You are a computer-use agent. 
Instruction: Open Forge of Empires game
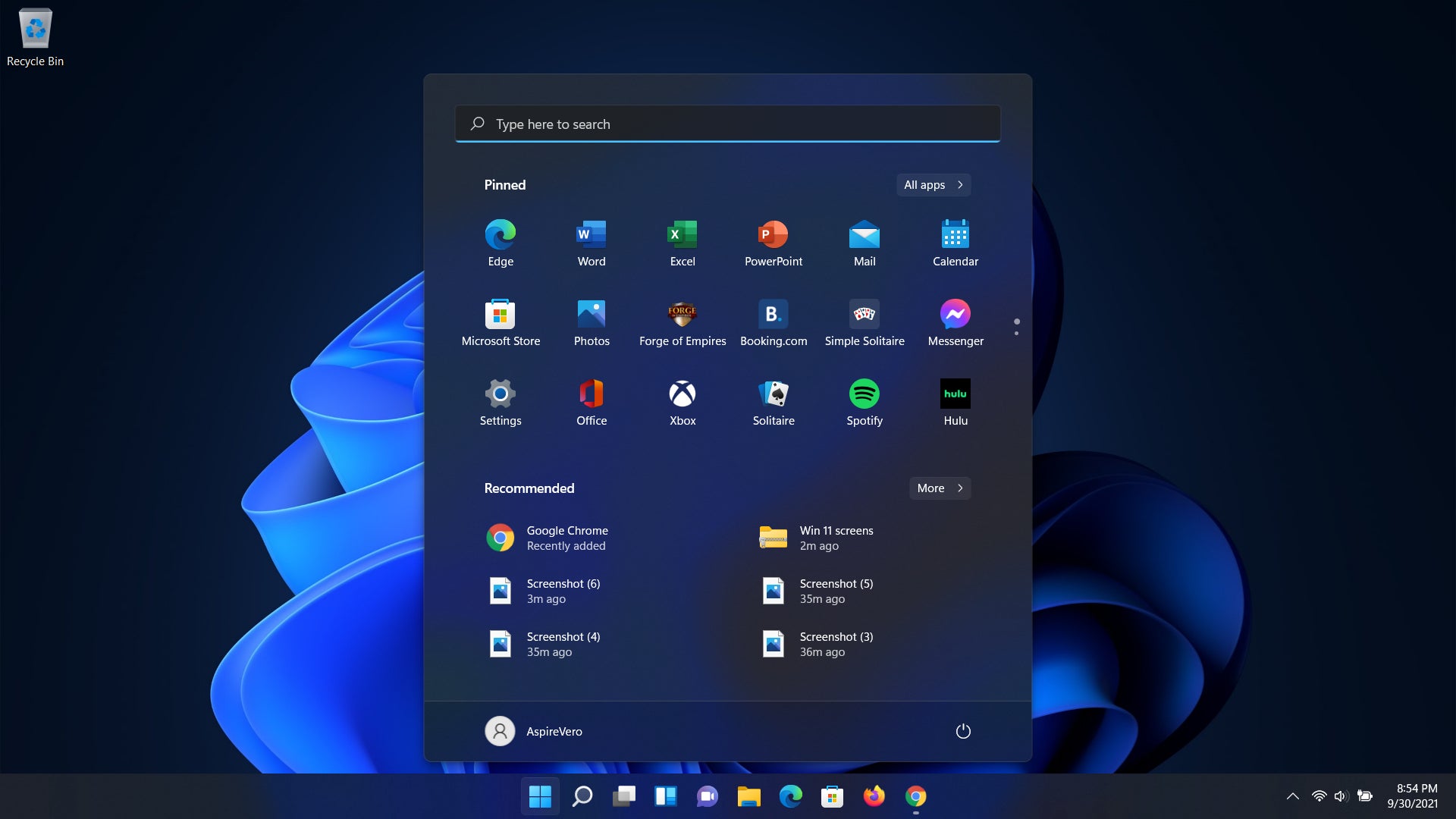(683, 314)
